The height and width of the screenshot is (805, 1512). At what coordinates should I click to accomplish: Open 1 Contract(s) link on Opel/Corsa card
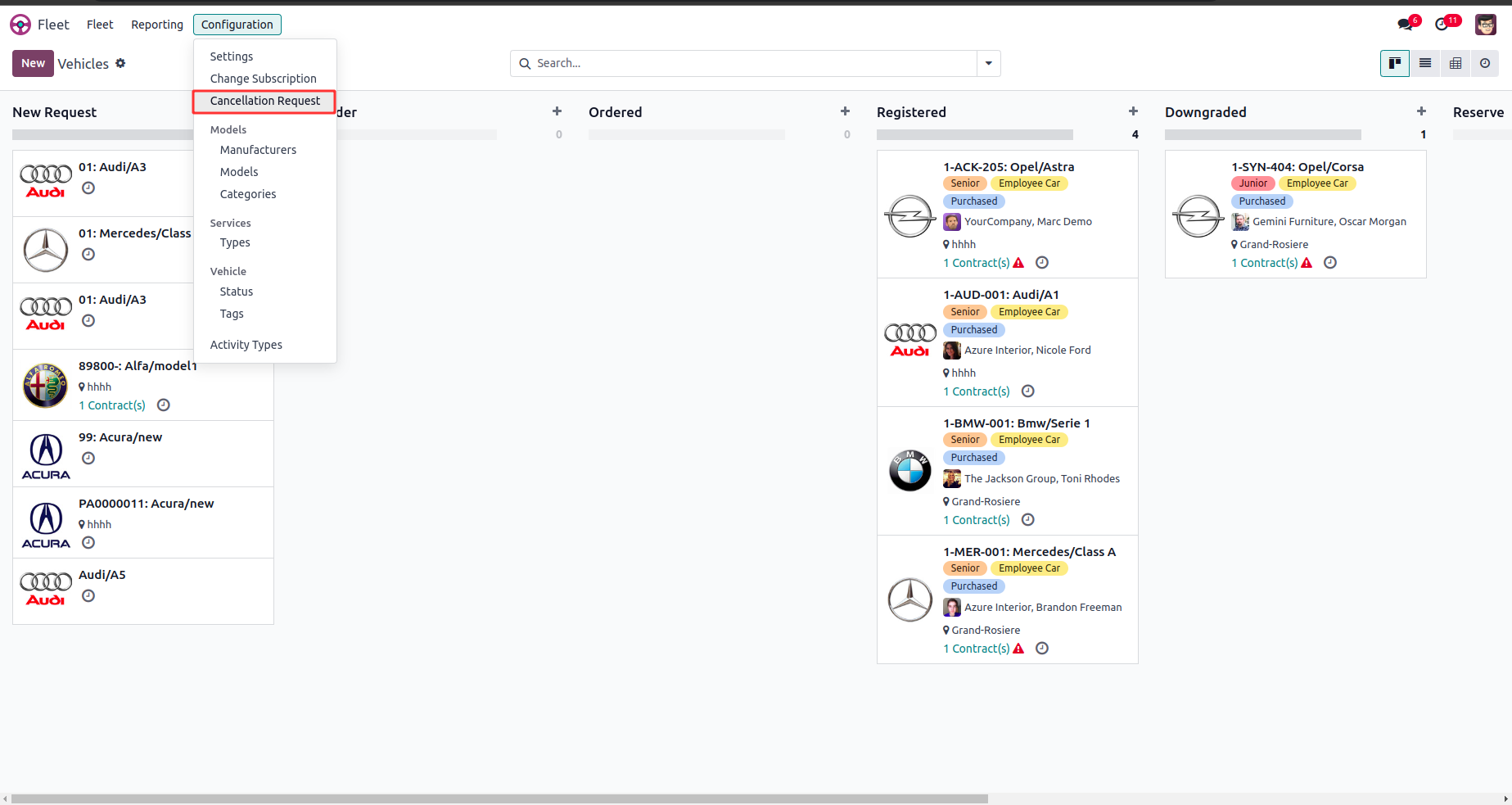(x=1265, y=263)
